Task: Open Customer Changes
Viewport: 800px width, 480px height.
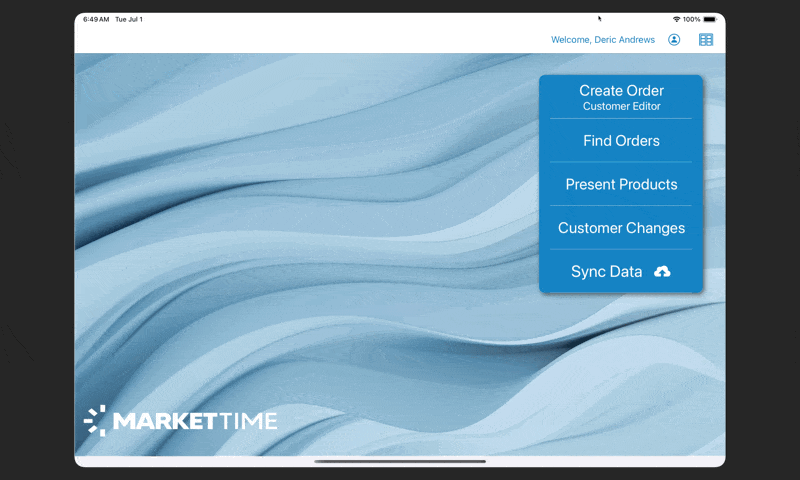Action: [x=621, y=228]
